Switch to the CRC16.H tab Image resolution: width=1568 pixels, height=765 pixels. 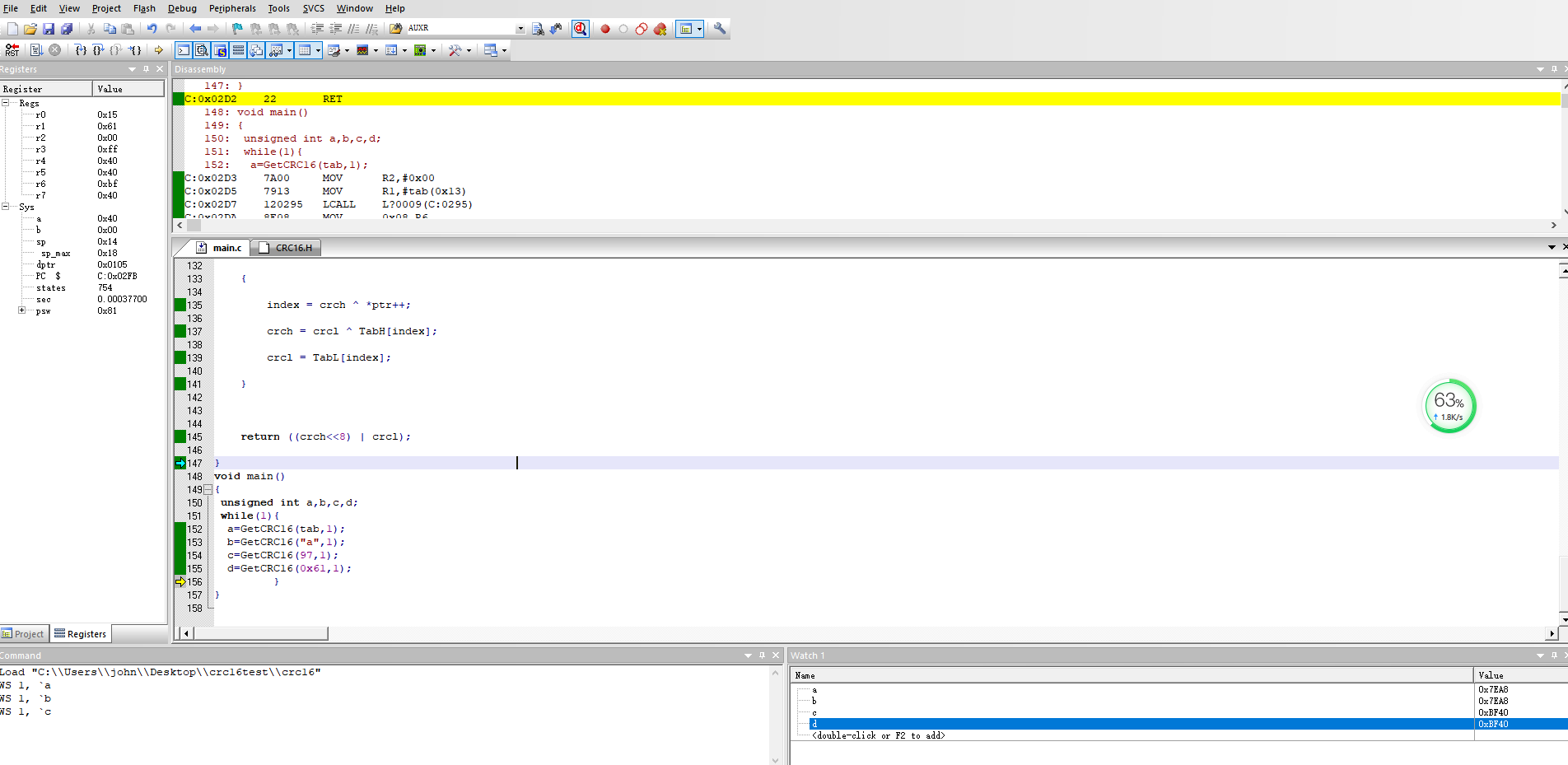286,248
